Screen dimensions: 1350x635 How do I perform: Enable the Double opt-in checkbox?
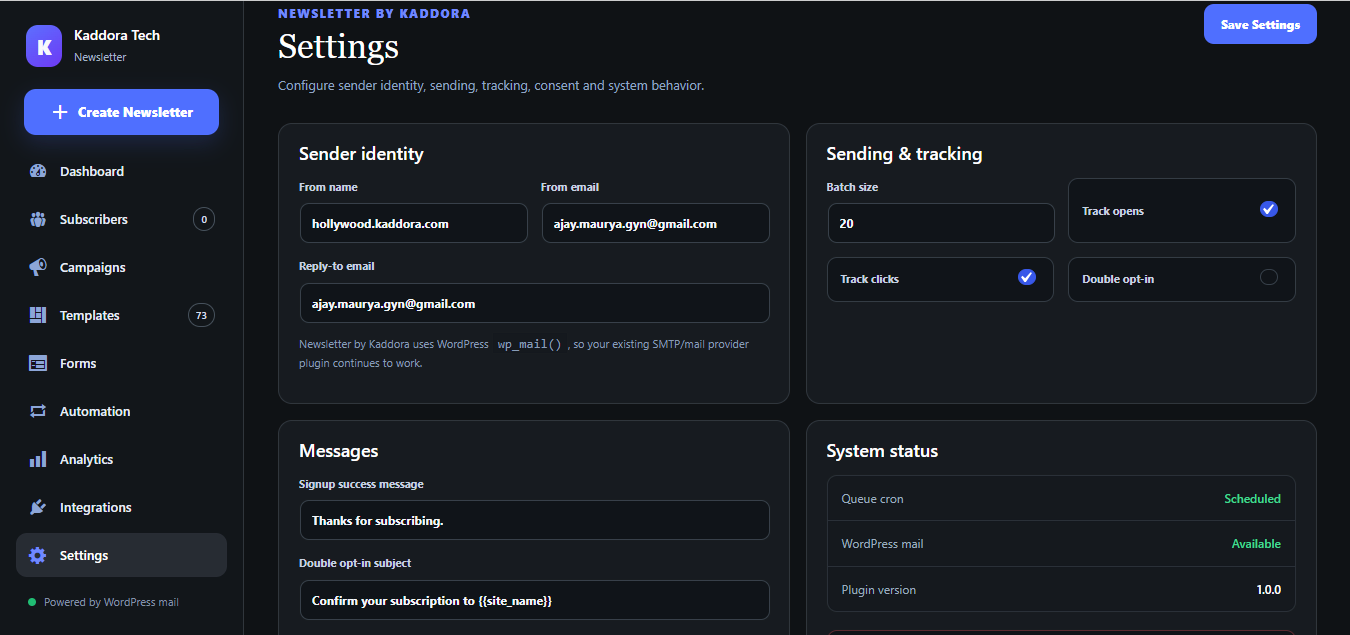click(1269, 277)
